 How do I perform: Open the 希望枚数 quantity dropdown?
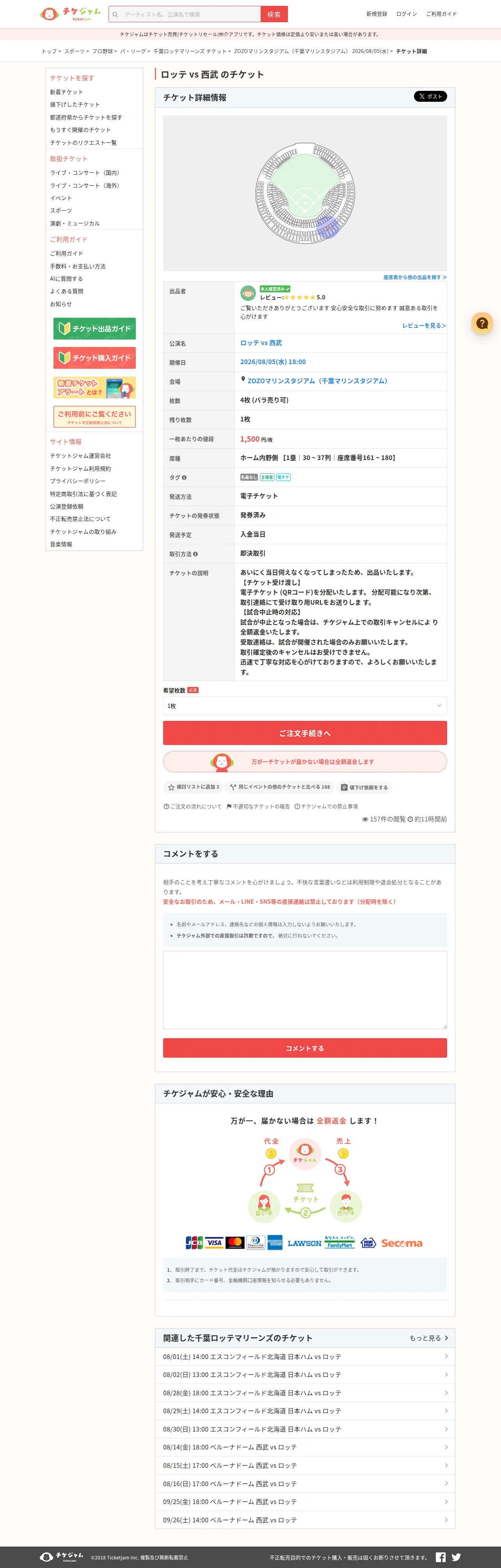(x=305, y=706)
